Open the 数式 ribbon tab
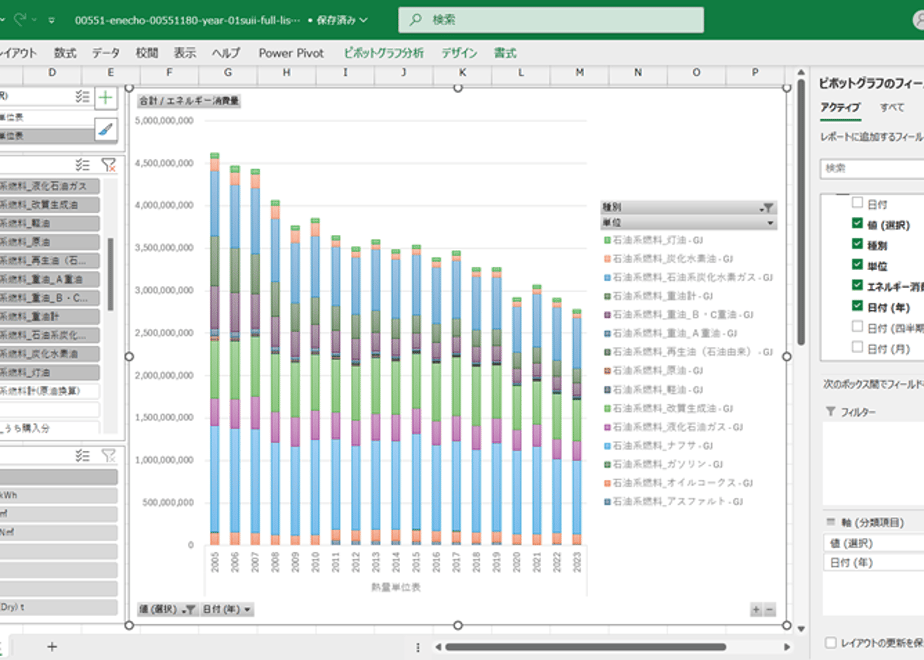This screenshot has height=660, width=924. 65,53
